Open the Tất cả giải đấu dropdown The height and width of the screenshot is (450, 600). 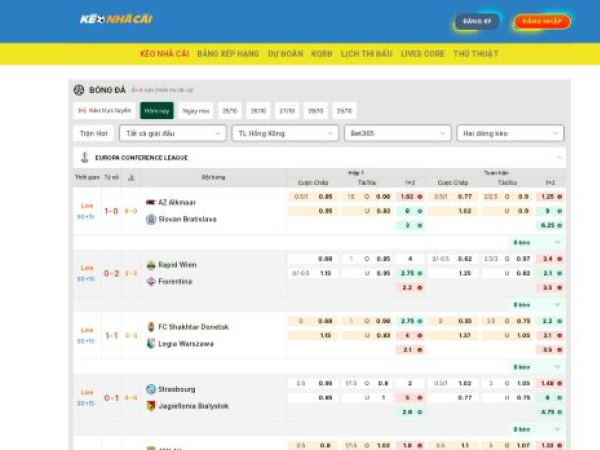[x=172, y=133]
